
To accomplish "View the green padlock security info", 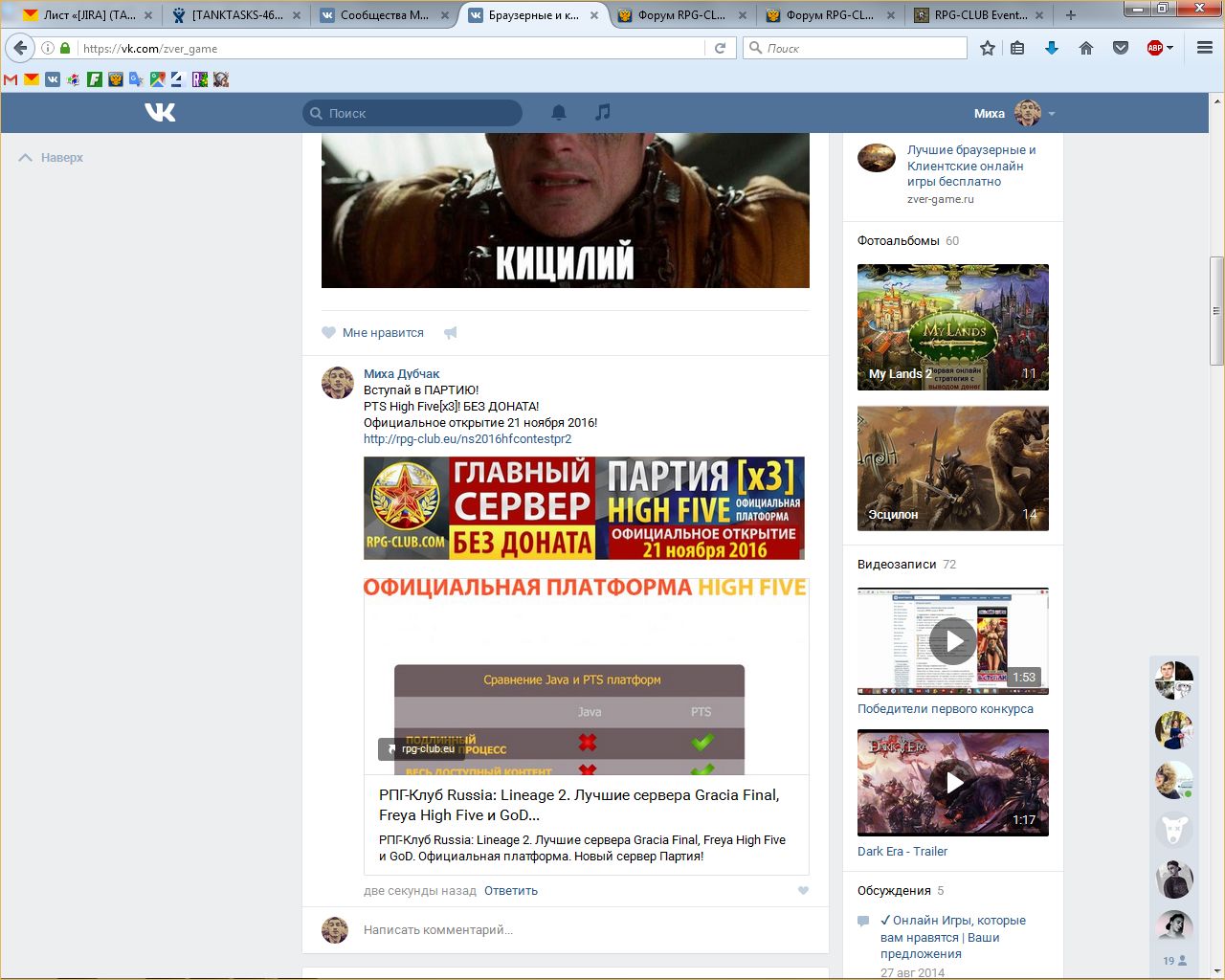I will click(x=65, y=48).
